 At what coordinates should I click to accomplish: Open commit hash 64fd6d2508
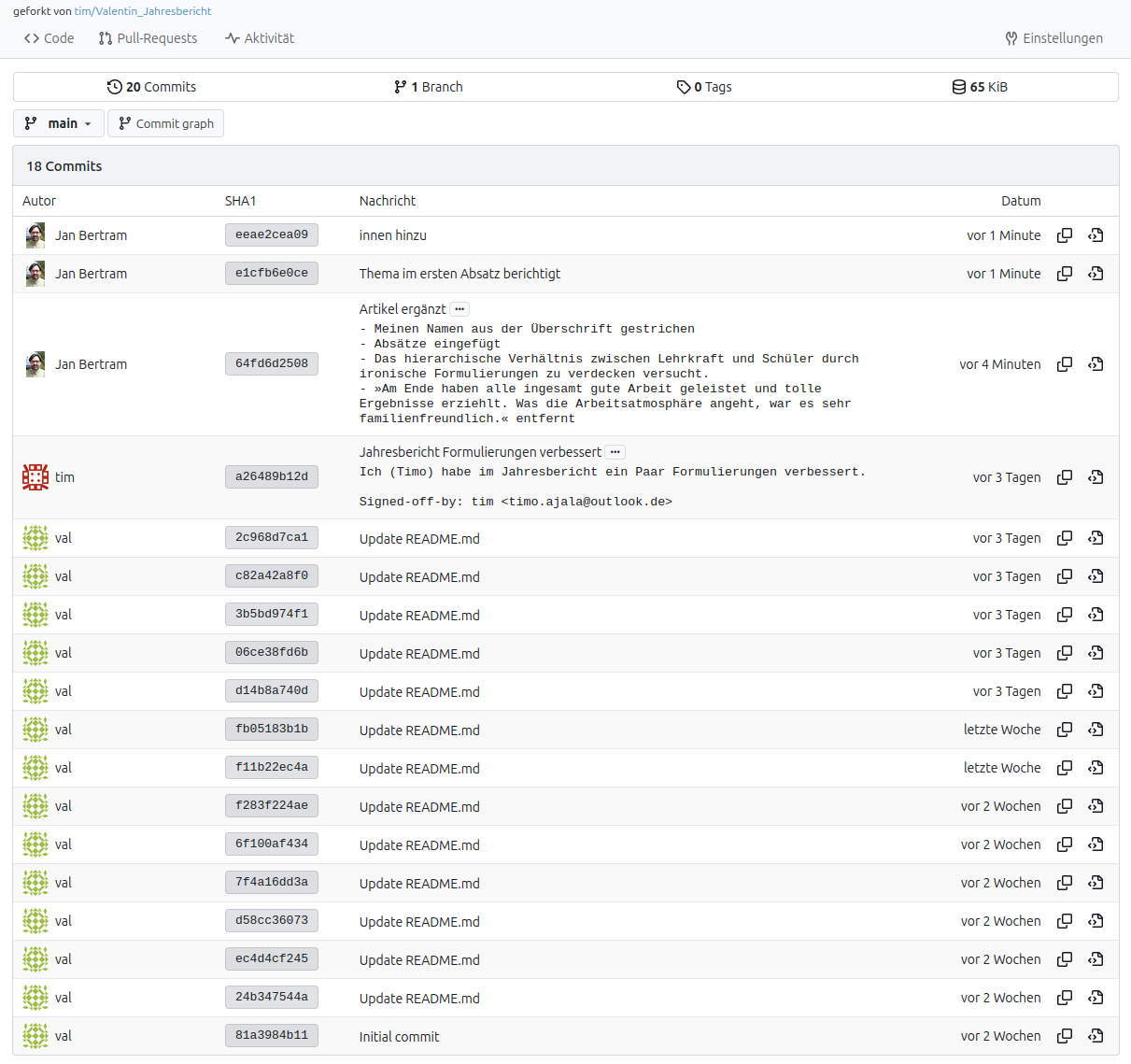tap(271, 364)
